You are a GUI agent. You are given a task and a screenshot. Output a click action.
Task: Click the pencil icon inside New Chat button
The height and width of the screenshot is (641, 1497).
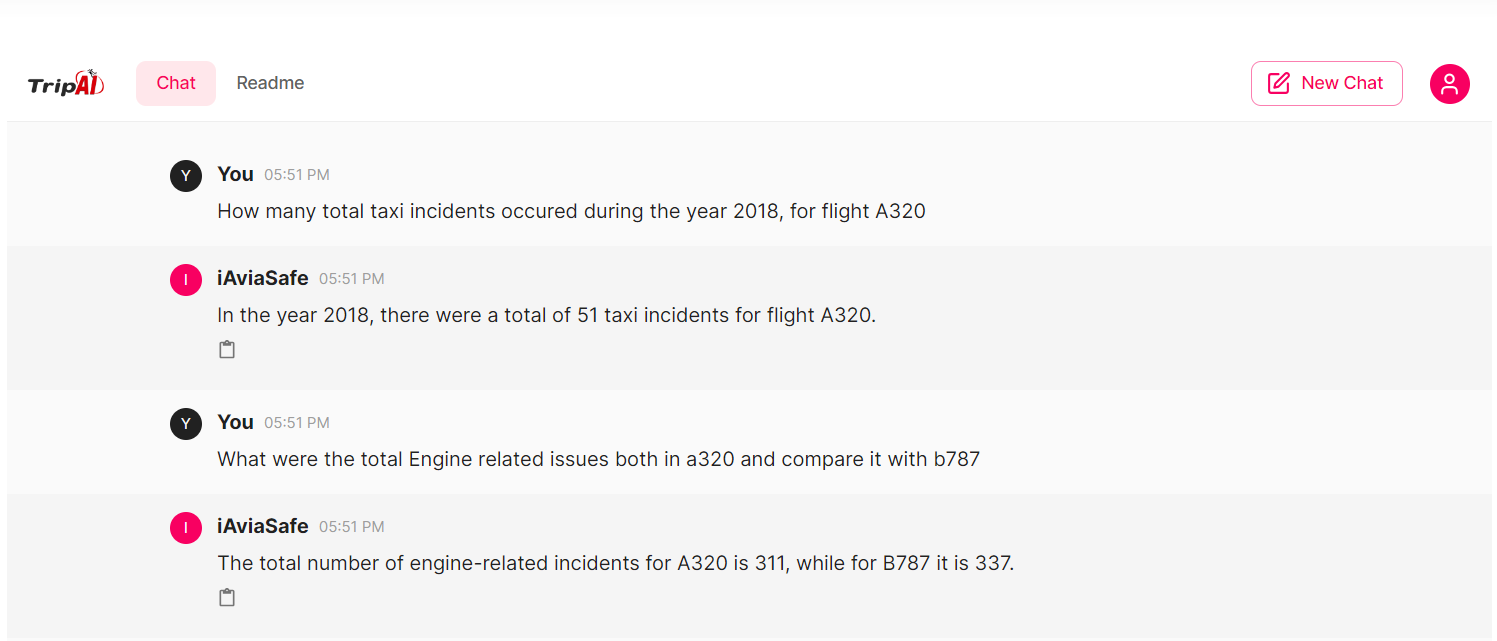pos(1279,83)
